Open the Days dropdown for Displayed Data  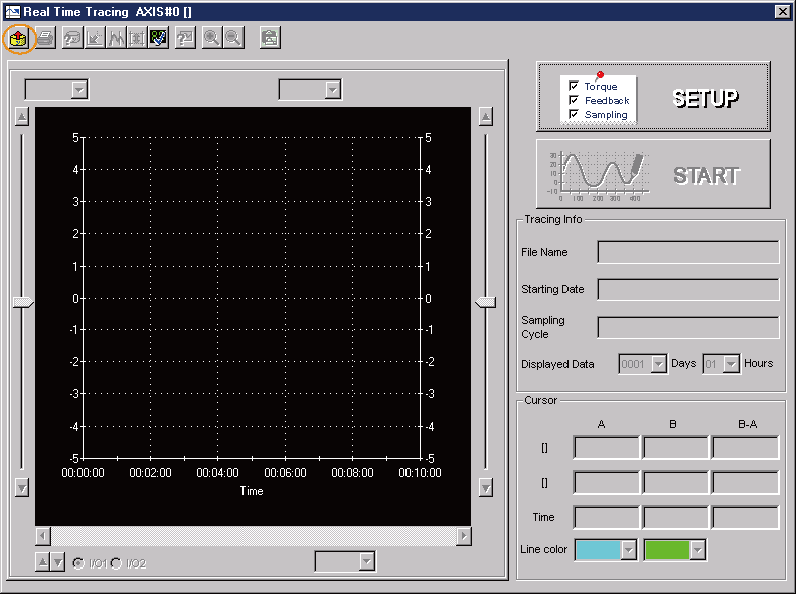coord(658,364)
